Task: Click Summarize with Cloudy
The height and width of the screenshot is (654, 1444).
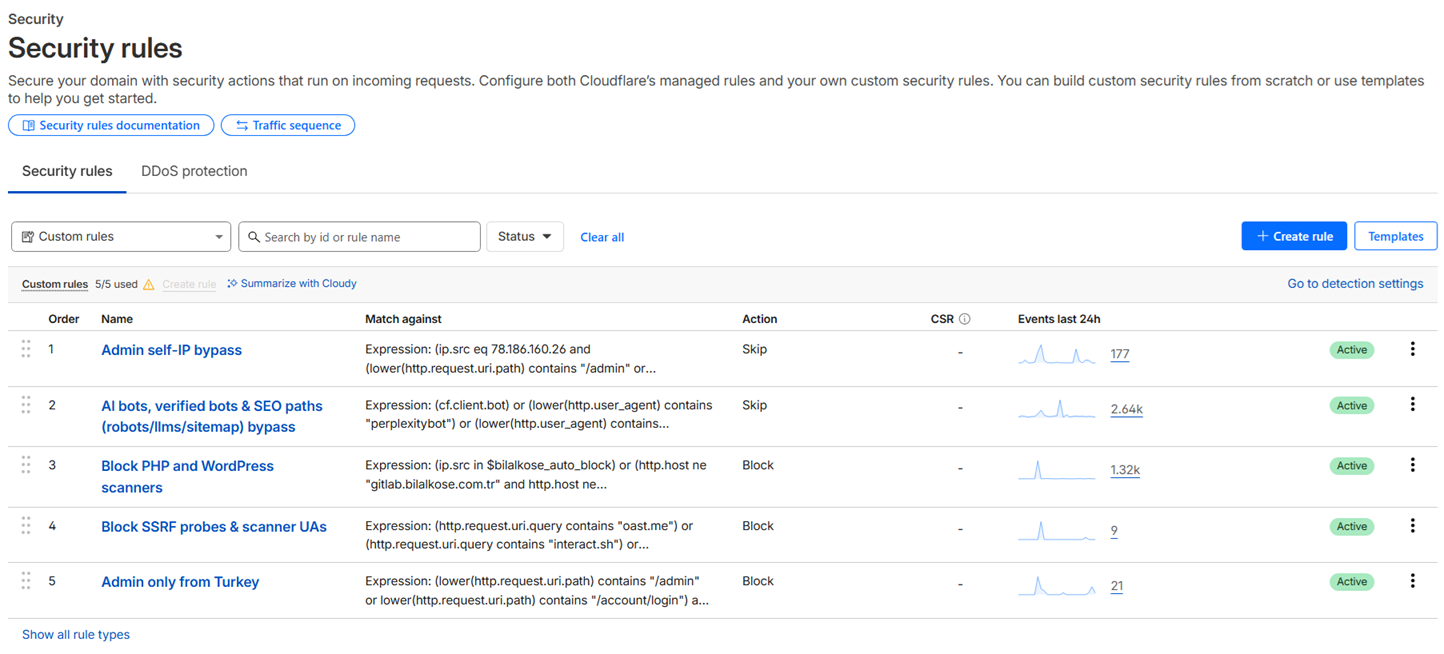Action: pos(292,284)
